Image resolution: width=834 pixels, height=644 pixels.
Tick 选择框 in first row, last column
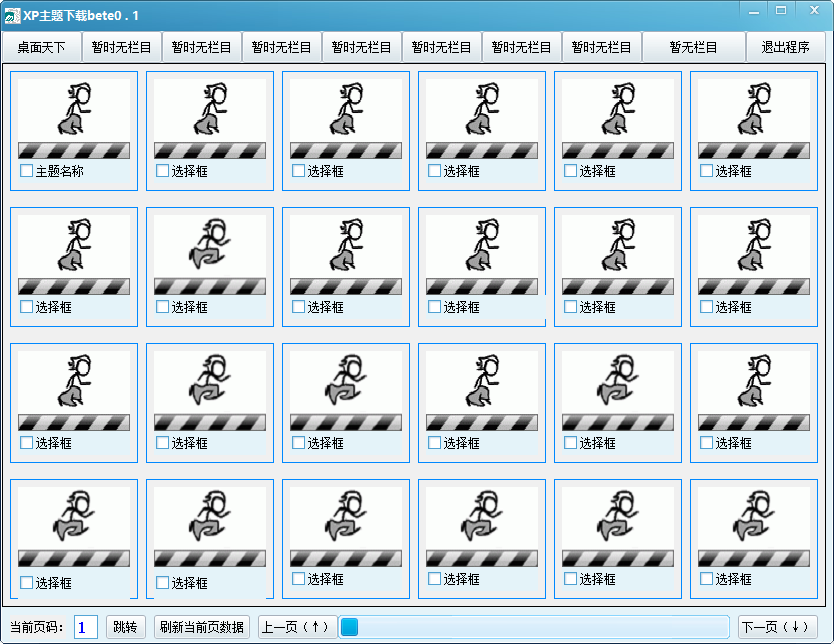(x=706, y=171)
